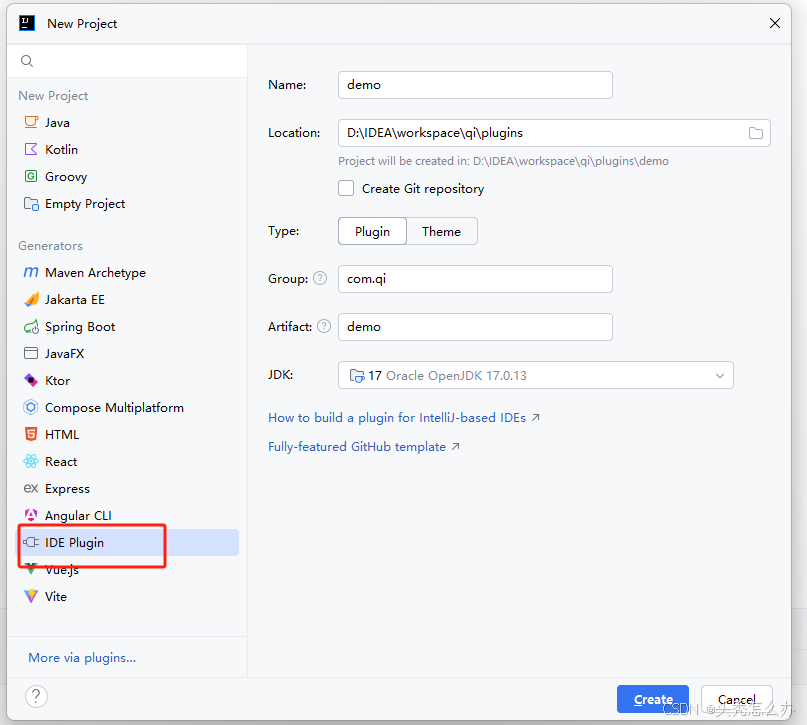Screen dimensions: 807x725
Task: Click the JavaFX icon
Action: [31, 353]
